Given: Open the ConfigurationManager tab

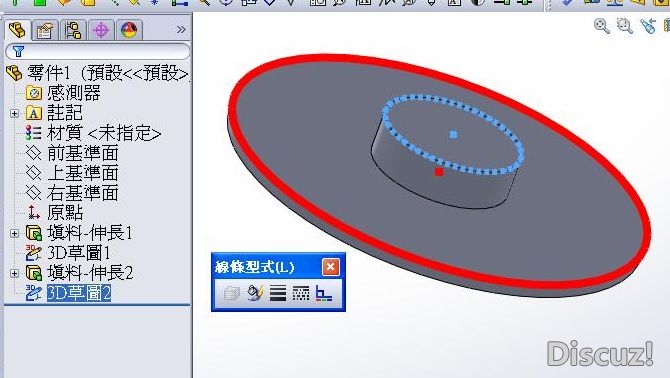Looking at the screenshot, I should tap(73, 30).
